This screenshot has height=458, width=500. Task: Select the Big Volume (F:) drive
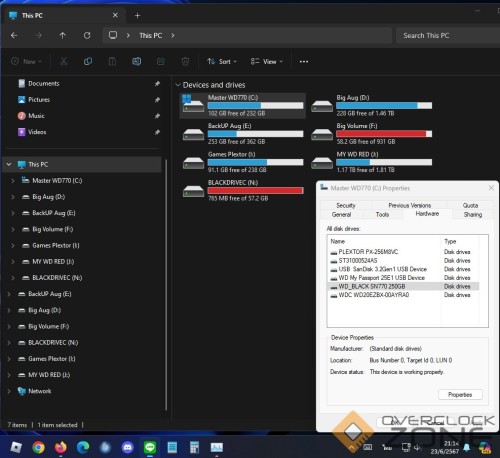coord(371,134)
